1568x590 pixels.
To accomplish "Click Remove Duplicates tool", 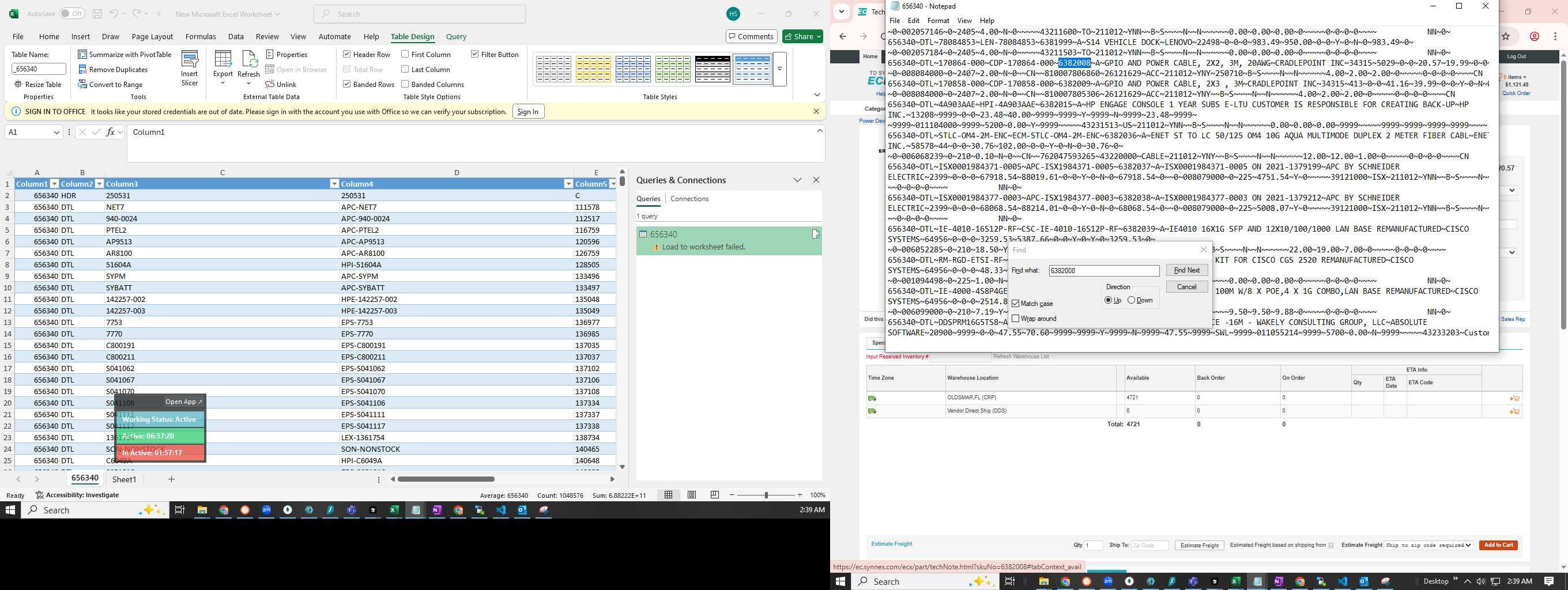I will [113, 69].
